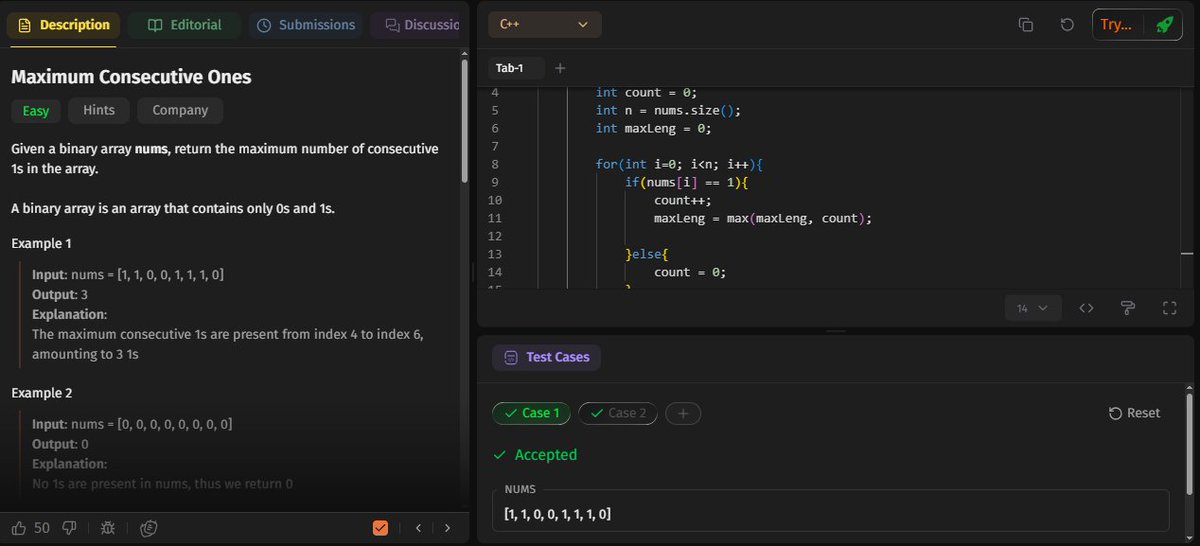Copy the code with the copy icon
Screen dimensions: 1200x546
click(1025, 25)
